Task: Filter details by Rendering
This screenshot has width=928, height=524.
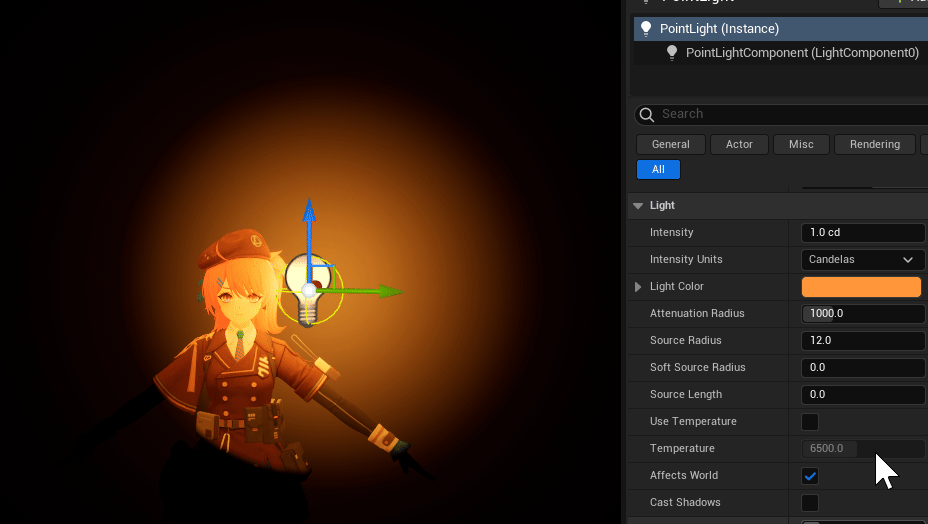Action: pos(875,144)
